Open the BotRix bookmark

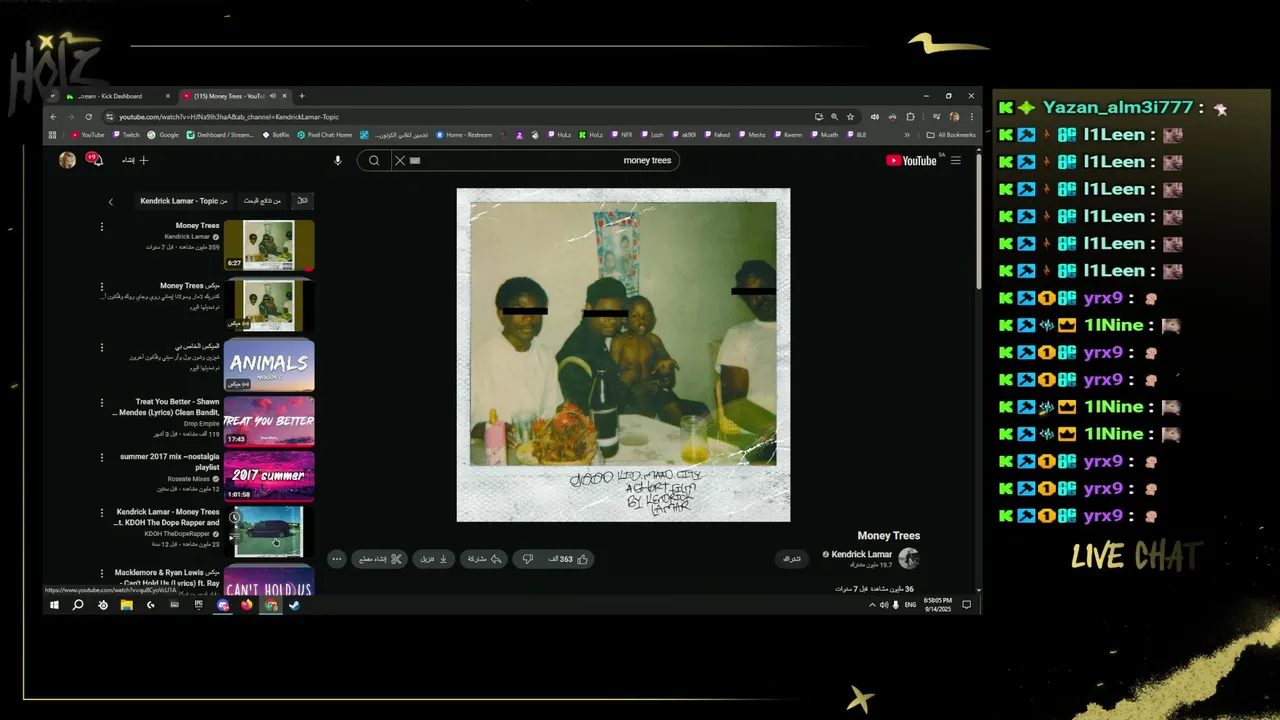coord(276,135)
